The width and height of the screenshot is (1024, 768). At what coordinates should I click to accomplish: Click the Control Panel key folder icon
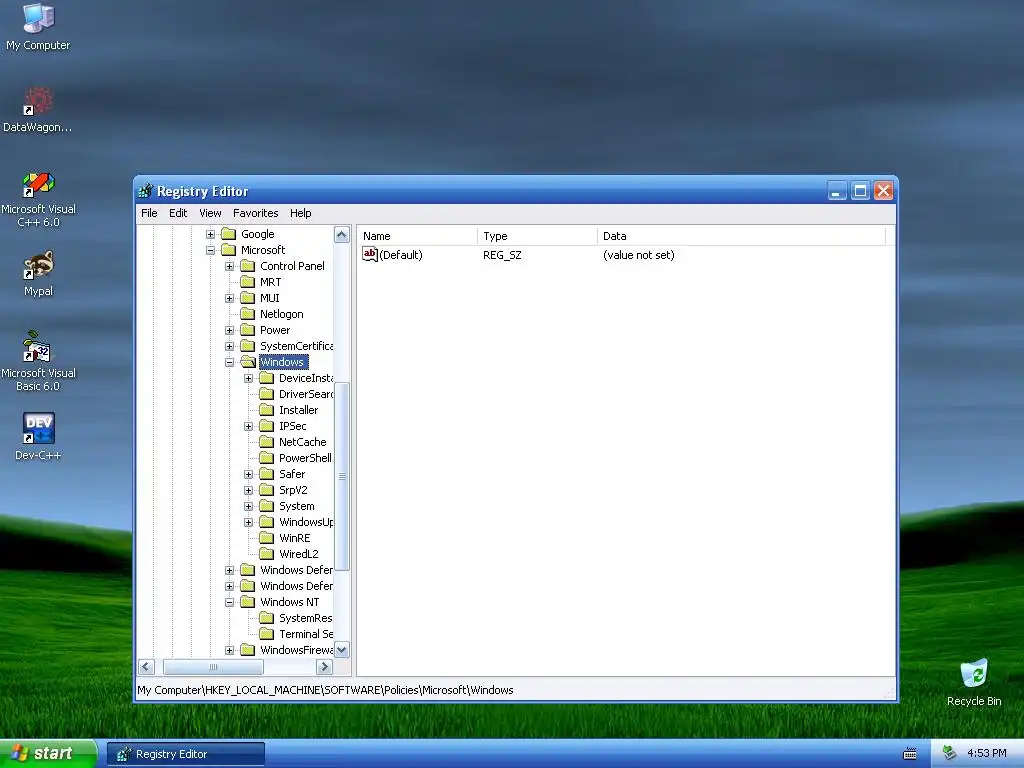pyautogui.click(x=248, y=266)
